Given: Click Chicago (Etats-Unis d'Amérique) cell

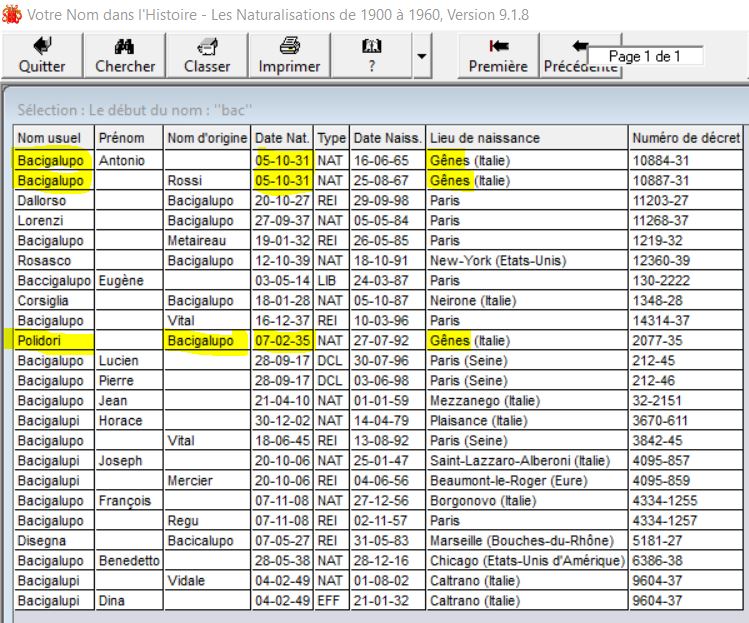Looking at the screenshot, I should point(527,561).
